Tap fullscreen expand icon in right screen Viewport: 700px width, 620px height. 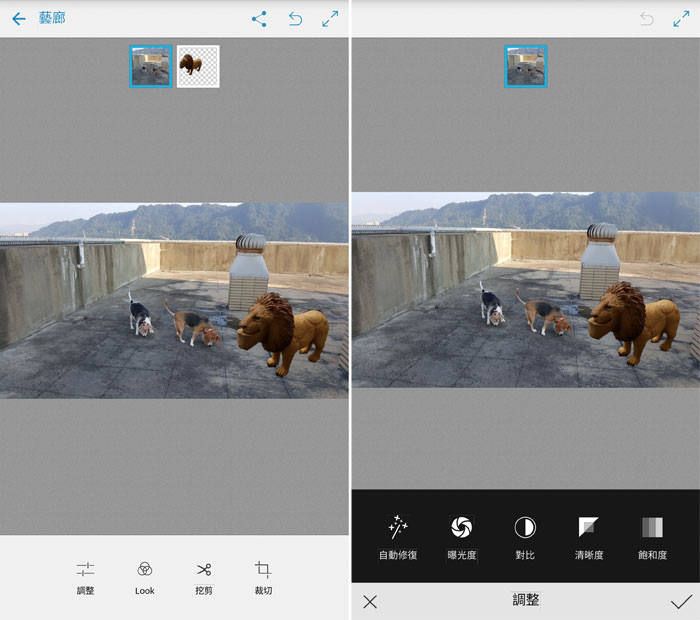(681, 19)
